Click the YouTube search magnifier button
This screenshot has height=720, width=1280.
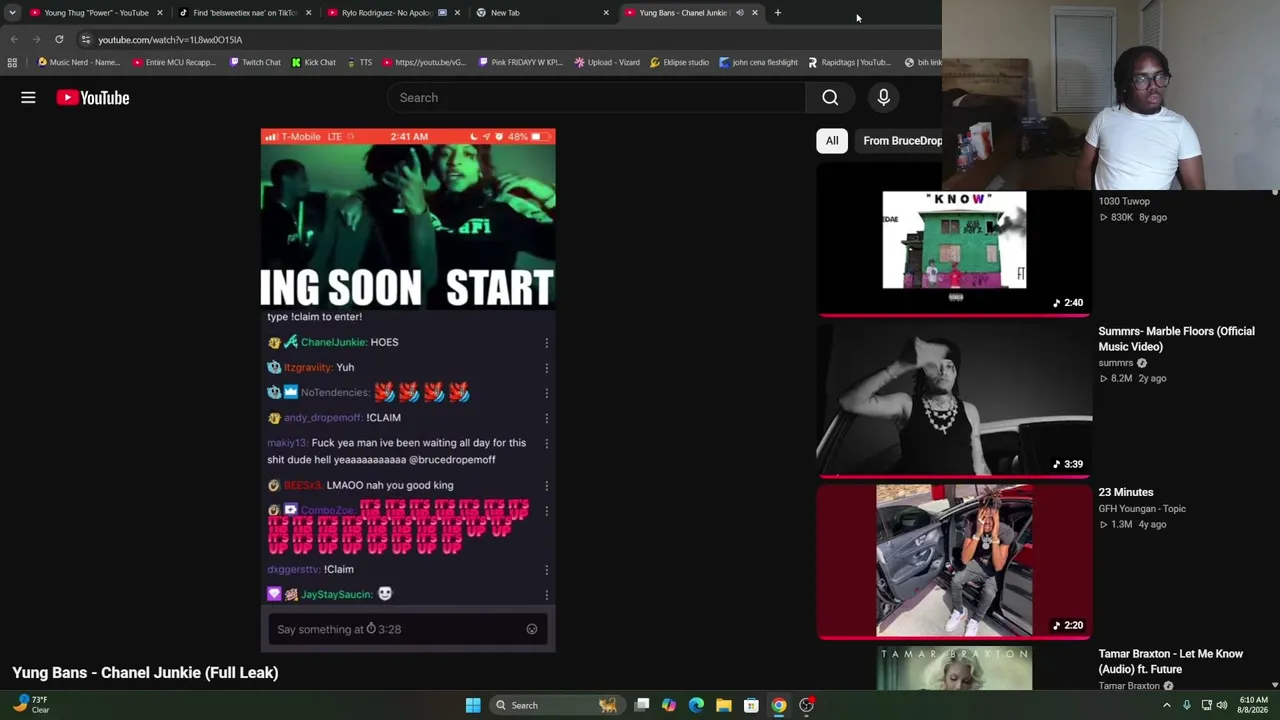coord(830,97)
